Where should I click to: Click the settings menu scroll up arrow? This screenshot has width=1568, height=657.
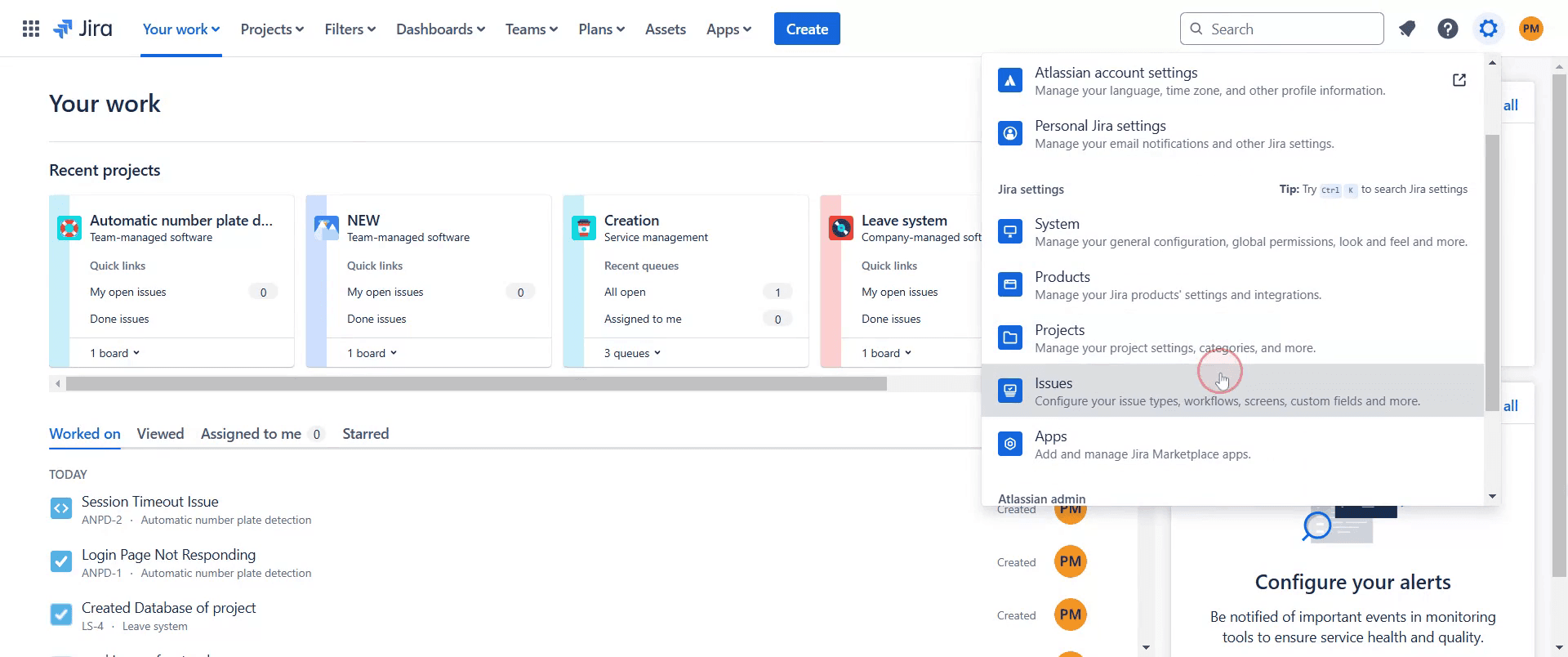[x=1492, y=63]
